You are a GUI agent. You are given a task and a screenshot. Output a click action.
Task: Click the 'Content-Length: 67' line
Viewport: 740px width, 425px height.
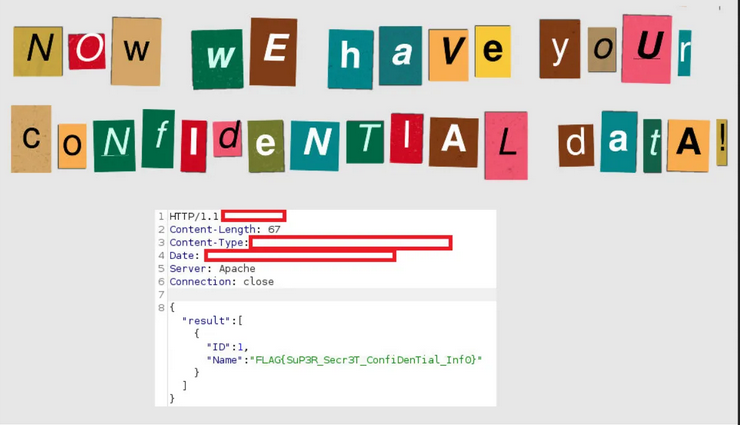click(225, 230)
